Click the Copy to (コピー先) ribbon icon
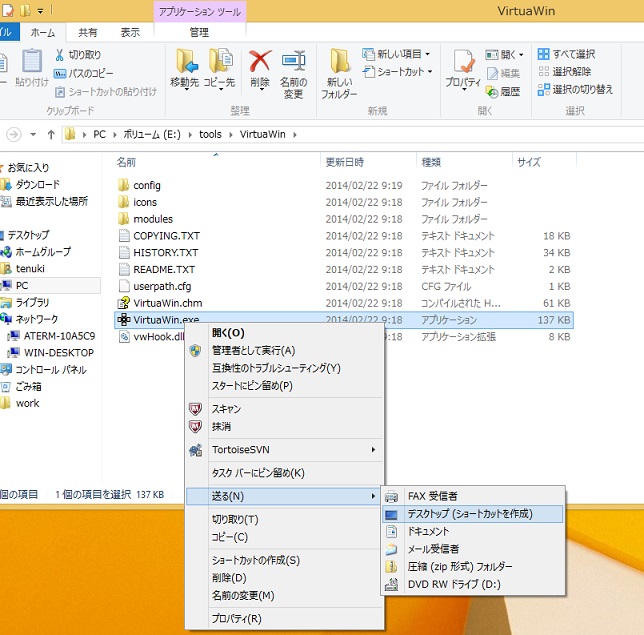 point(219,71)
